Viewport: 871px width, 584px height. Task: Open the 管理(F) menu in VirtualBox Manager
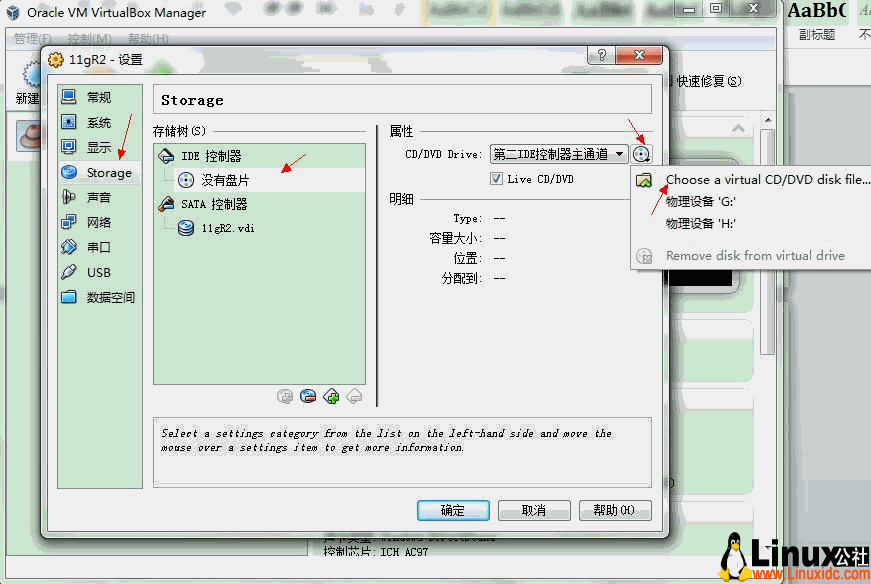pyautogui.click(x=32, y=38)
